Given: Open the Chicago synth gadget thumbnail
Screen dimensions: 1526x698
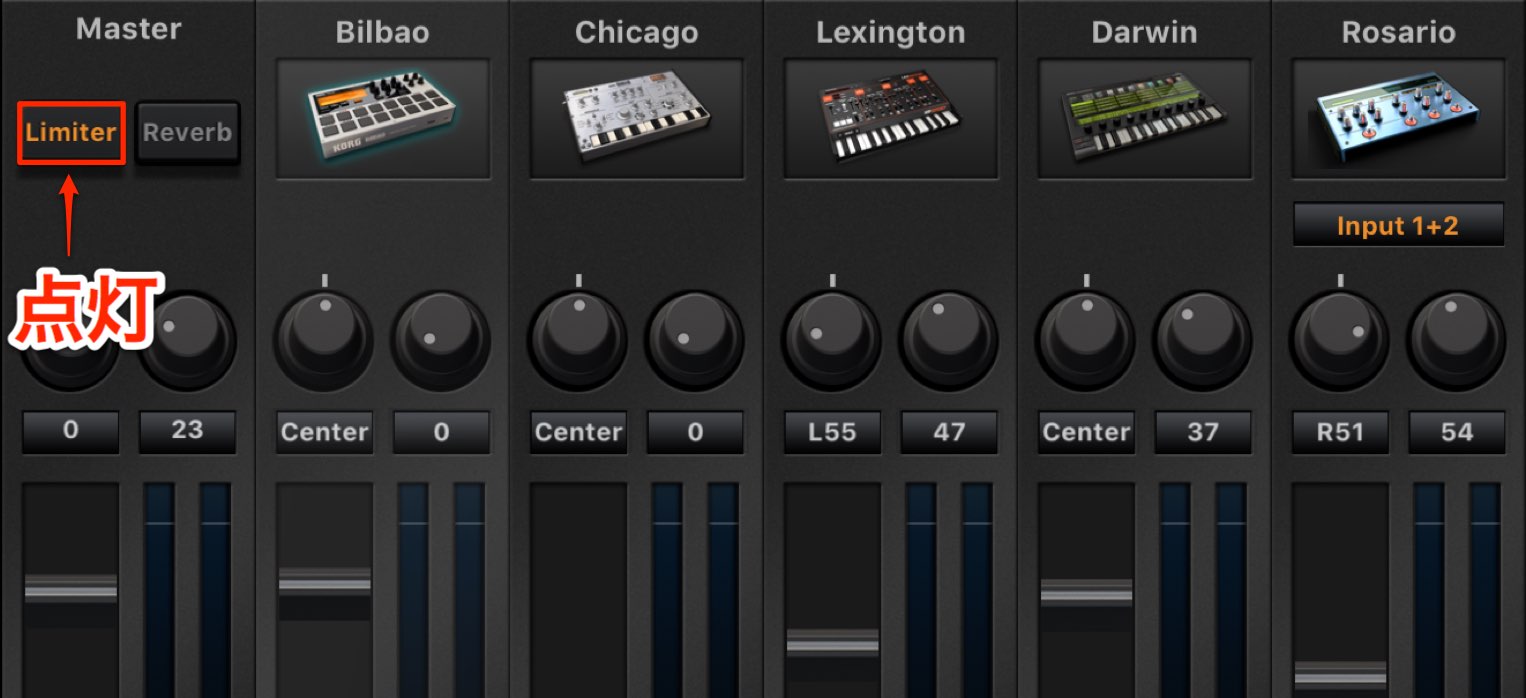Looking at the screenshot, I should (x=637, y=119).
